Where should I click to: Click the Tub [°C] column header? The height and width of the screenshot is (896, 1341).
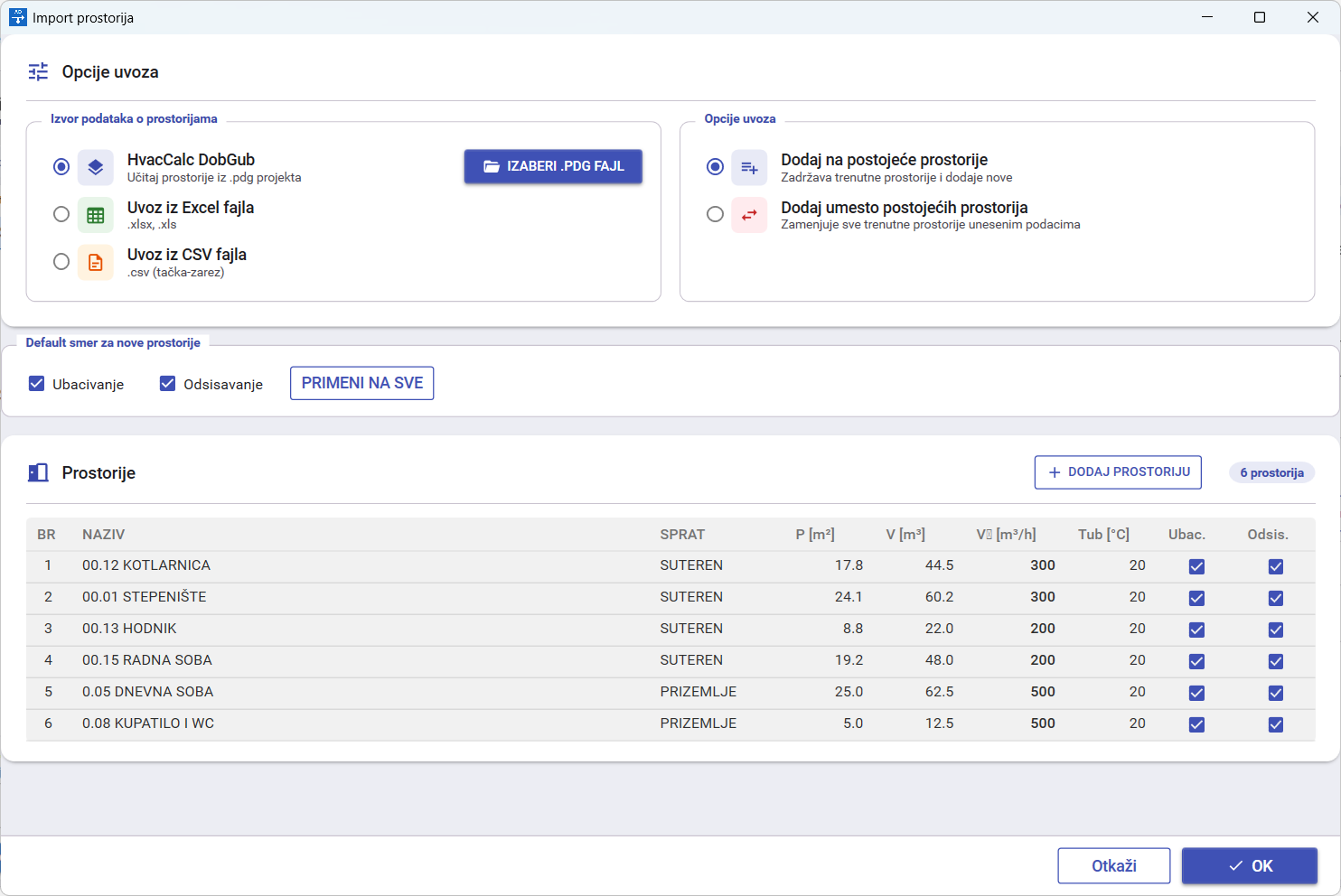tap(1103, 535)
